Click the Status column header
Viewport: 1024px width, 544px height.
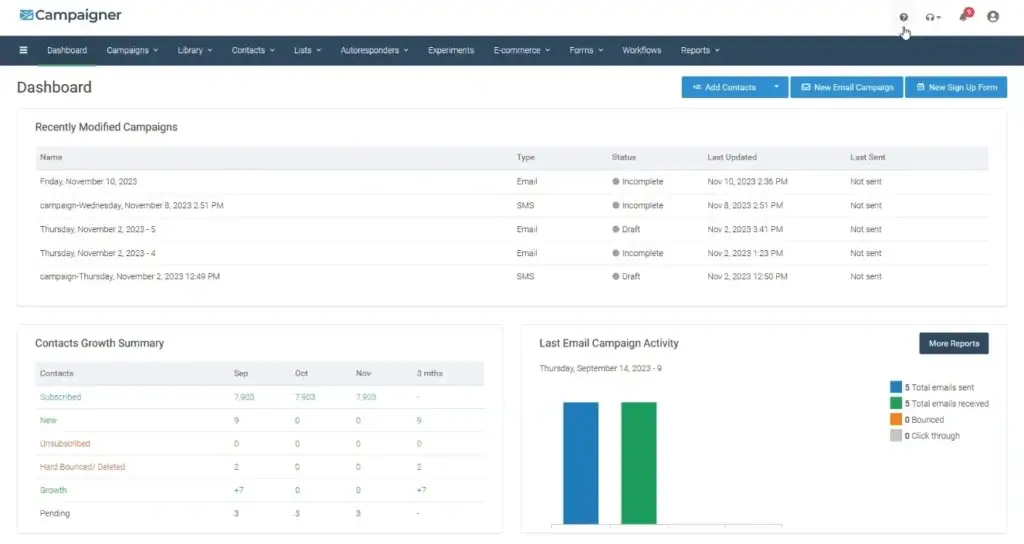pyautogui.click(x=624, y=157)
